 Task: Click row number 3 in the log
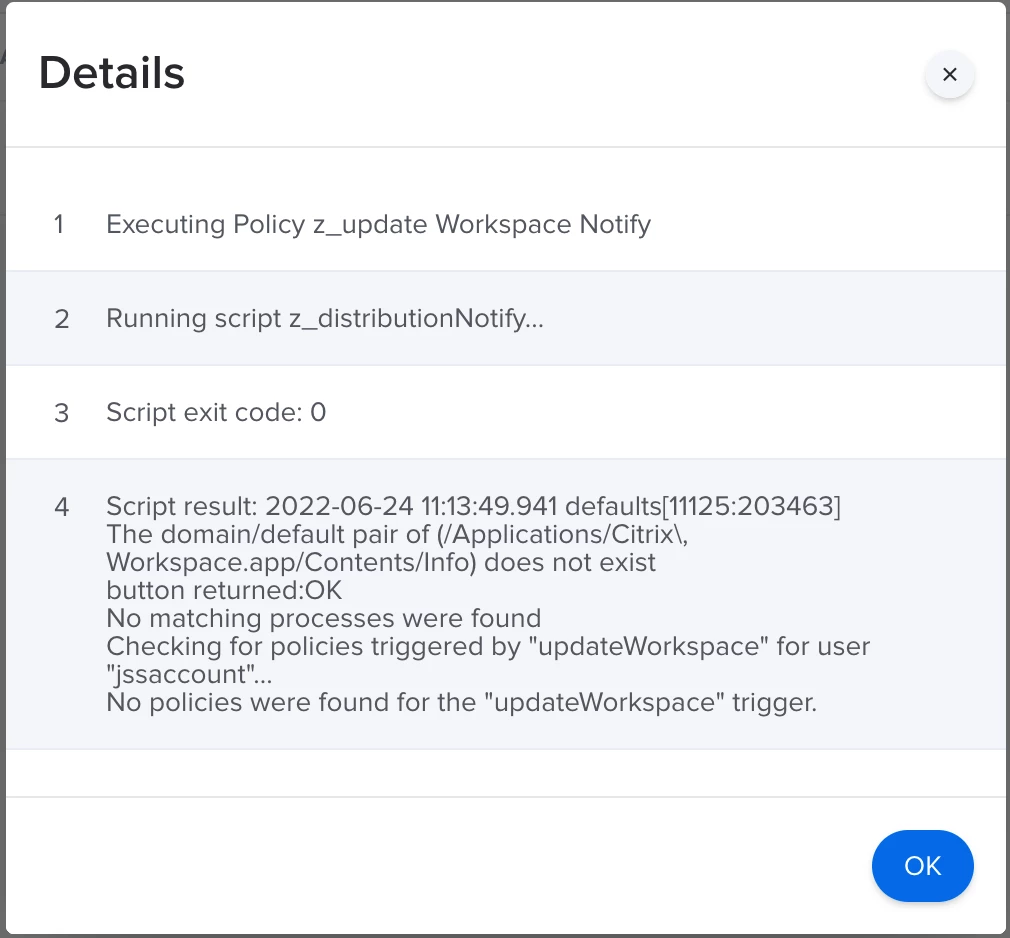tap(62, 413)
